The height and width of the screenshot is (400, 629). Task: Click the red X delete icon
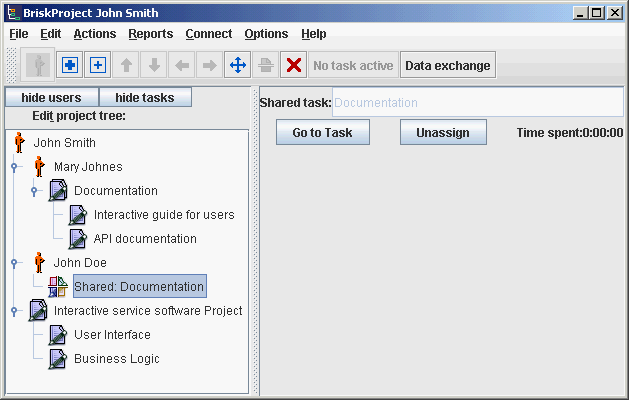coord(294,66)
